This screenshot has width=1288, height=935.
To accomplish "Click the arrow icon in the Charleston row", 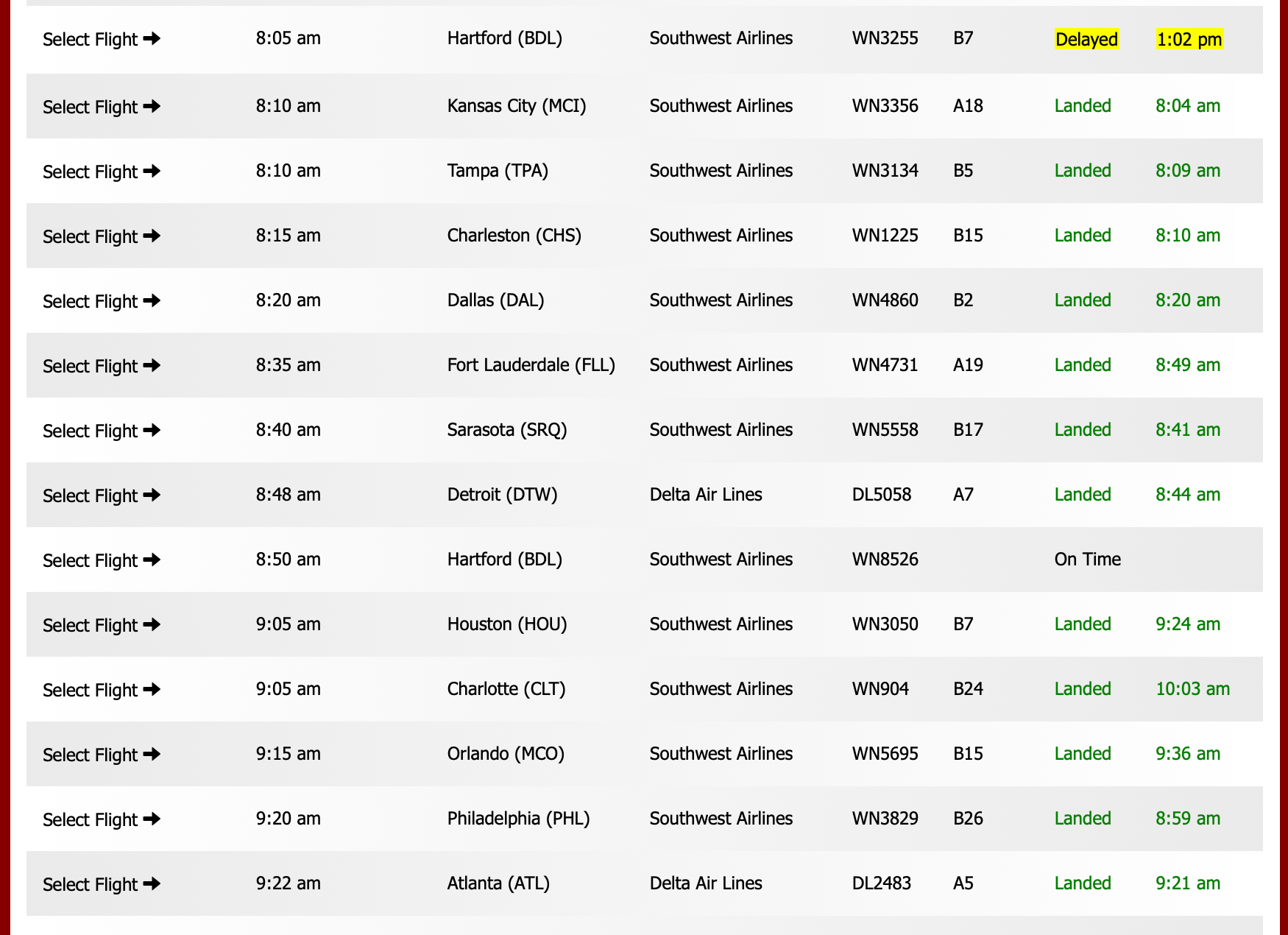I will [x=152, y=236].
